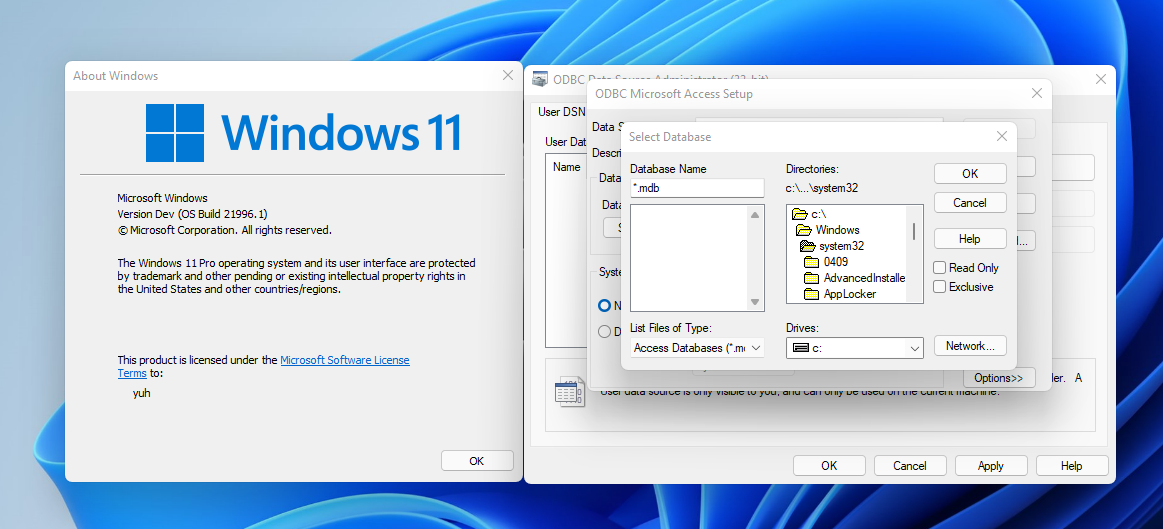The image size is (1163, 529).
Task: Click the Database Name field containing *.mdb
Action: coord(697,188)
